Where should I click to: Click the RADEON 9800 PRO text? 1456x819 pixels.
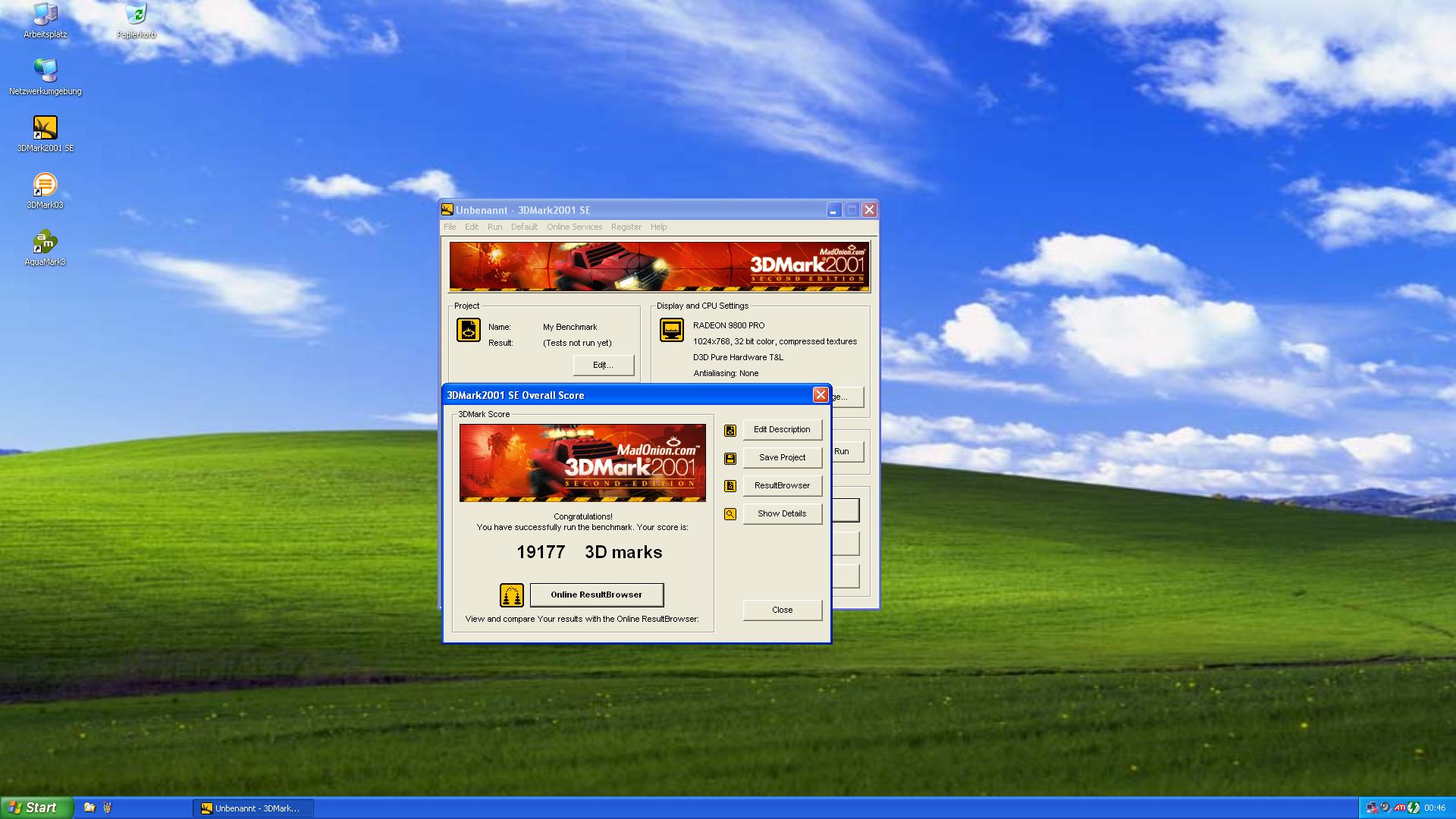coord(729,326)
